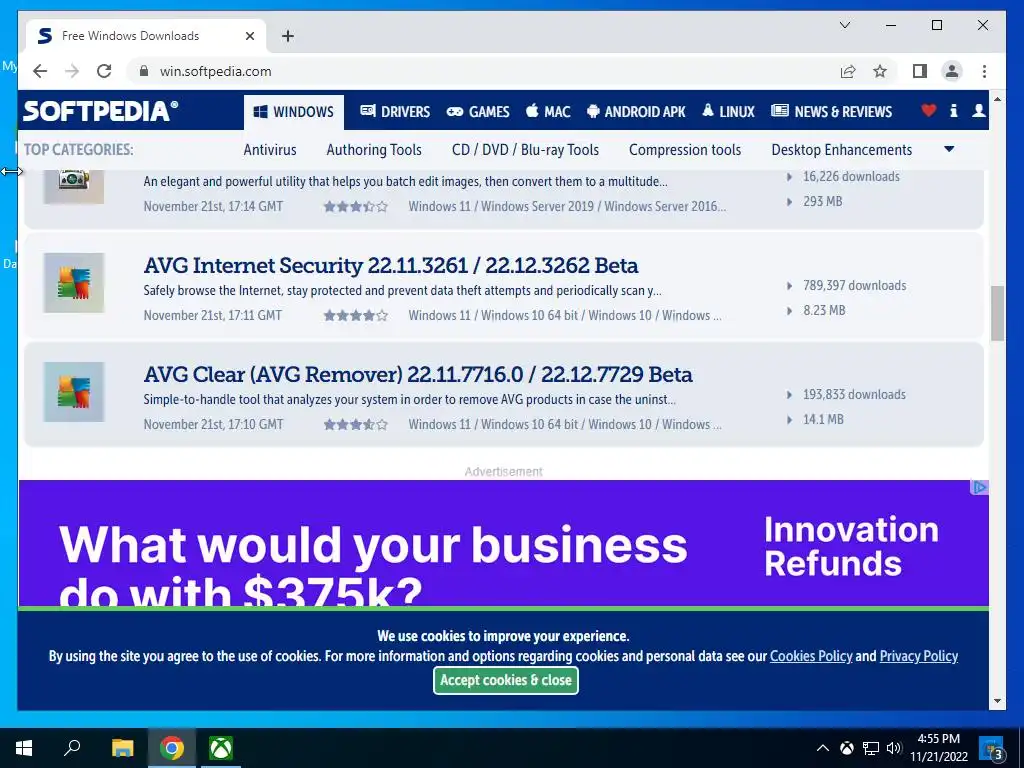Open the taskbar clock and date

(939, 748)
